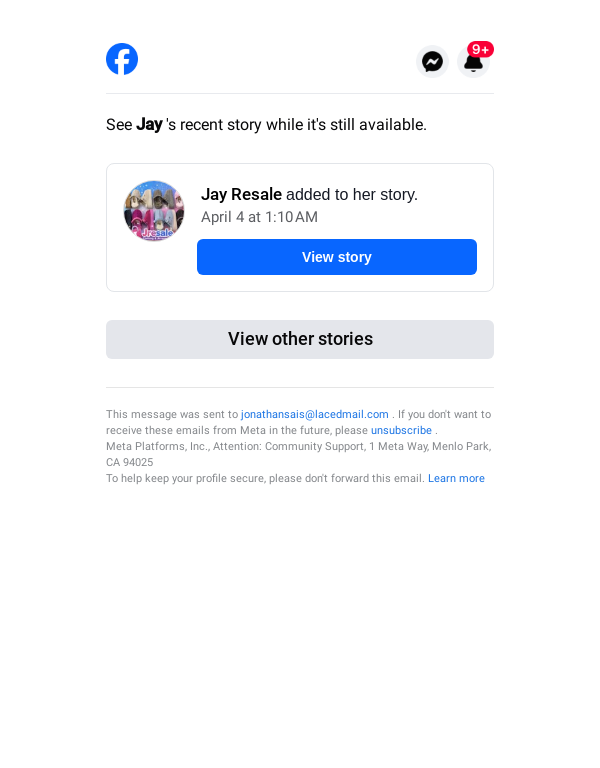
Task: Click the Facebook logo
Action: coord(122,59)
